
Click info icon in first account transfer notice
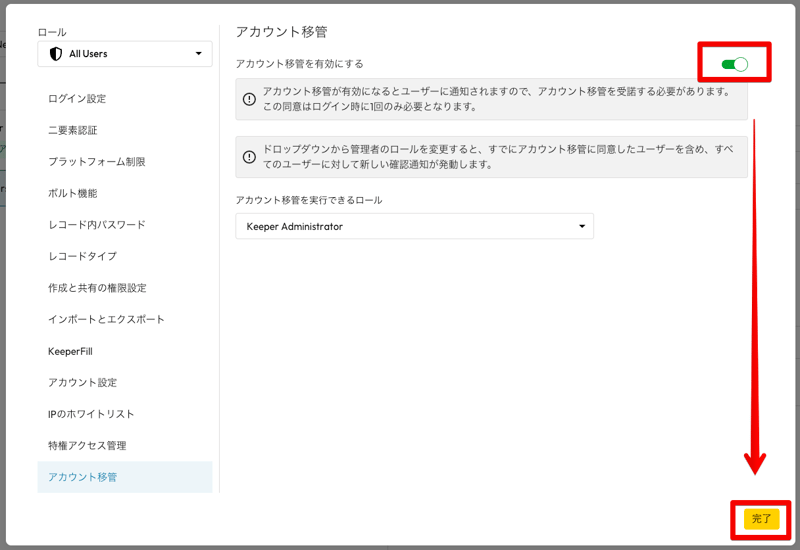pyautogui.click(x=249, y=99)
